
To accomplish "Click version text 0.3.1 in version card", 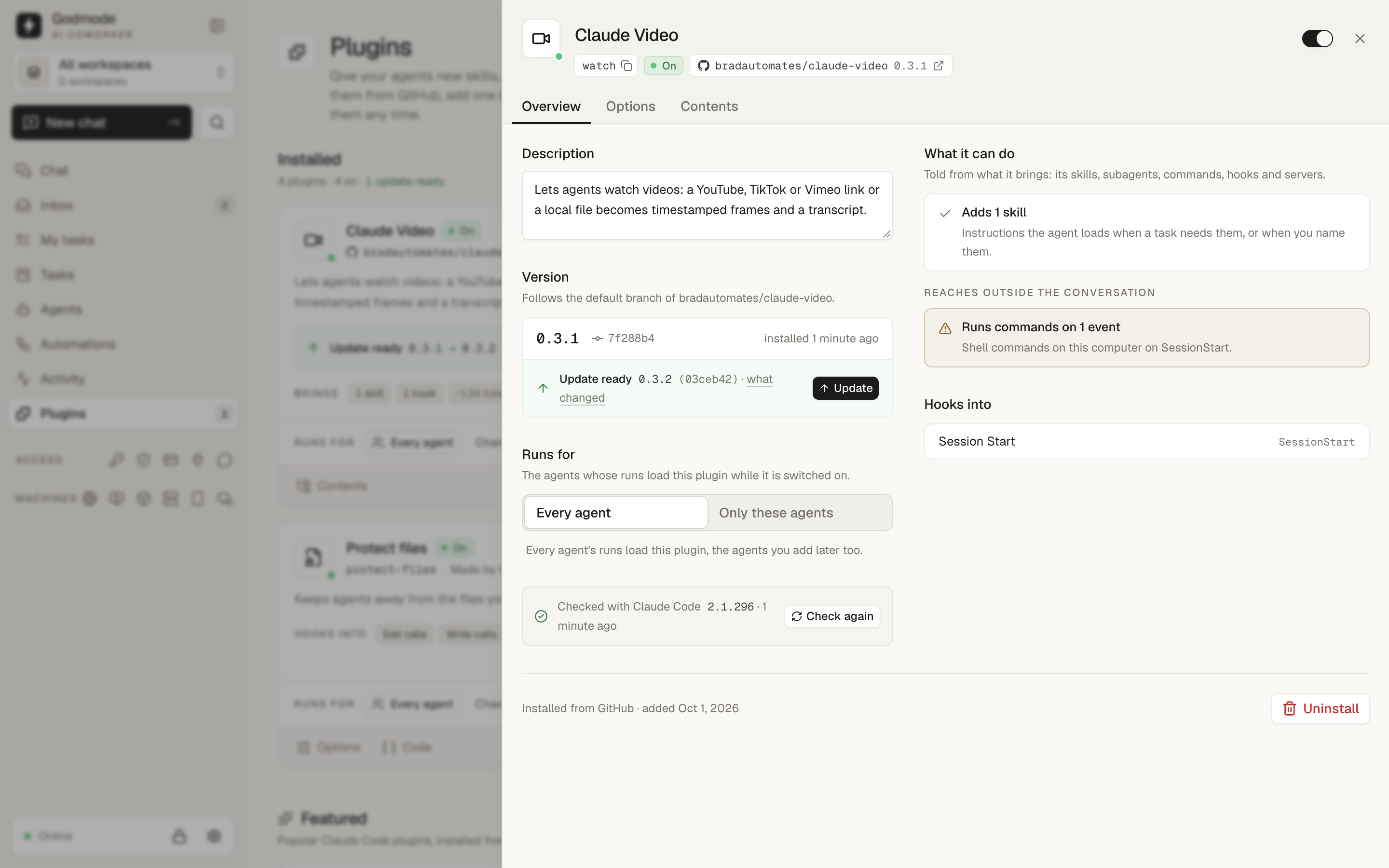I will (557, 338).
